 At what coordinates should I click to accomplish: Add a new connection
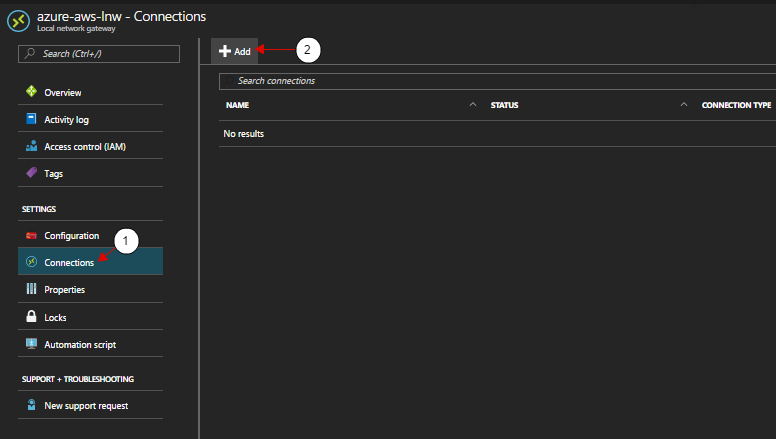(x=235, y=51)
